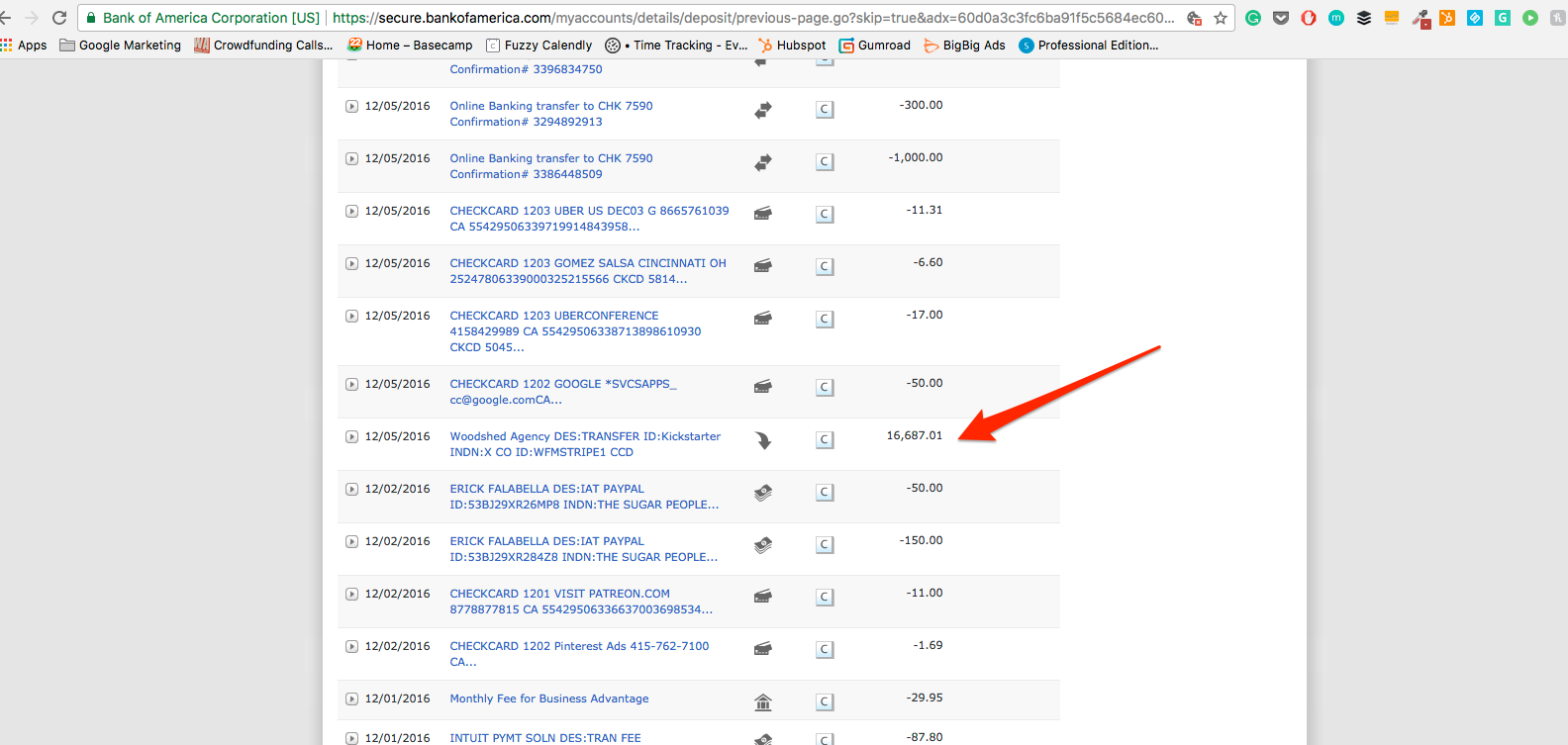Click the card icon for UBERCONFERENCE transaction

click(763, 319)
